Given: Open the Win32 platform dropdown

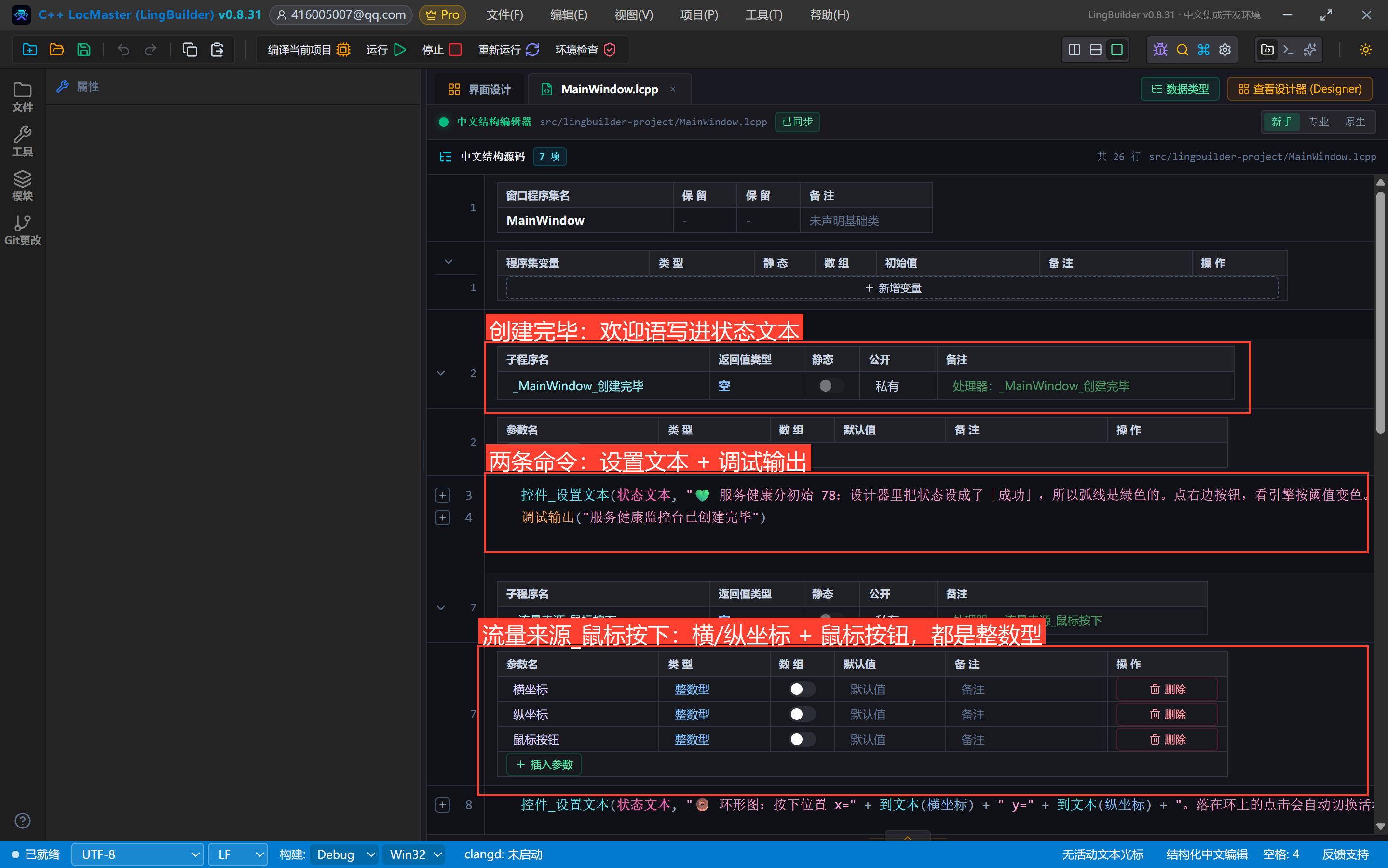Looking at the screenshot, I should coord(414,854).
